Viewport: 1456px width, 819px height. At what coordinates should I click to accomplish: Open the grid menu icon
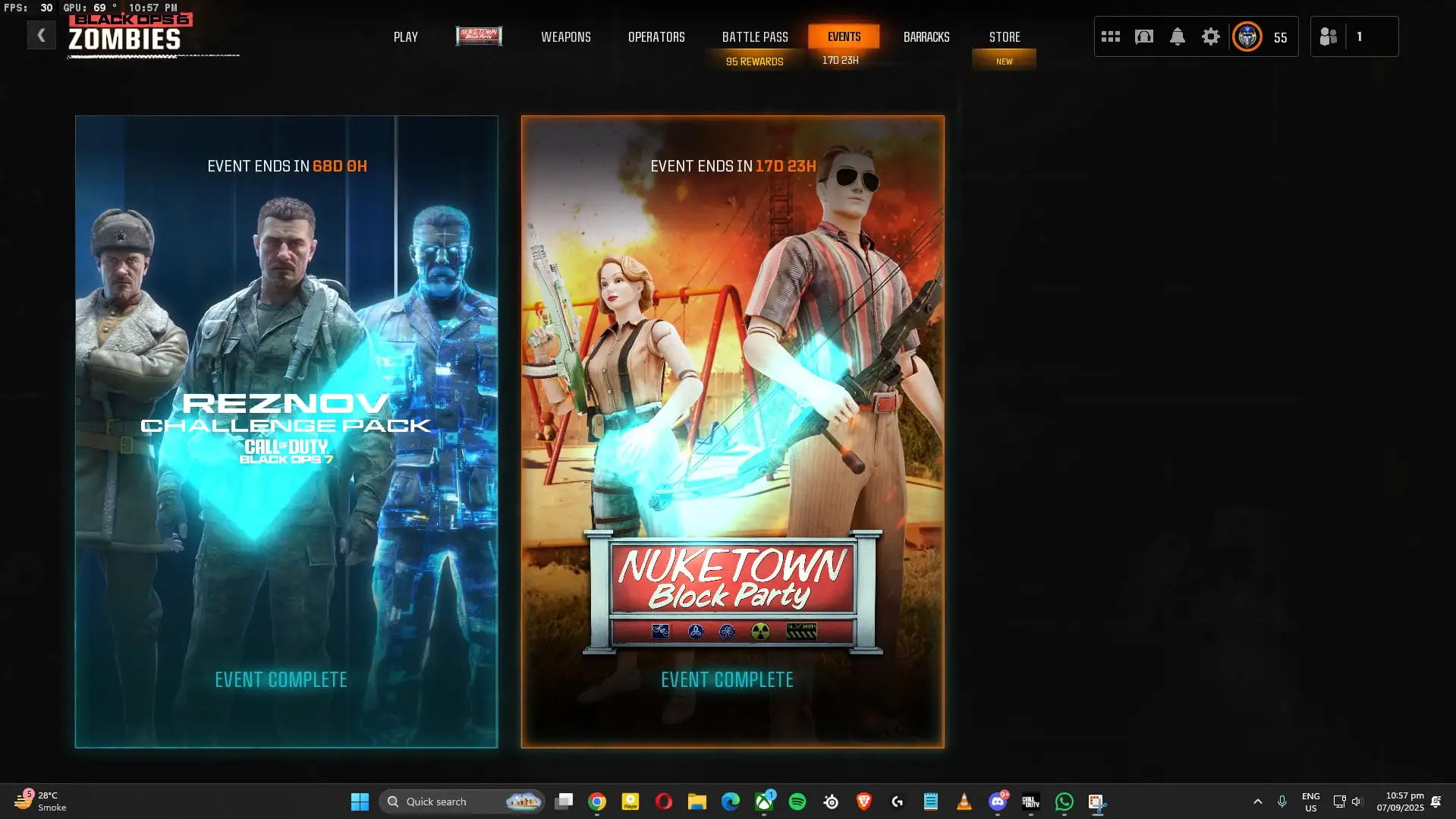[1110, 36]
